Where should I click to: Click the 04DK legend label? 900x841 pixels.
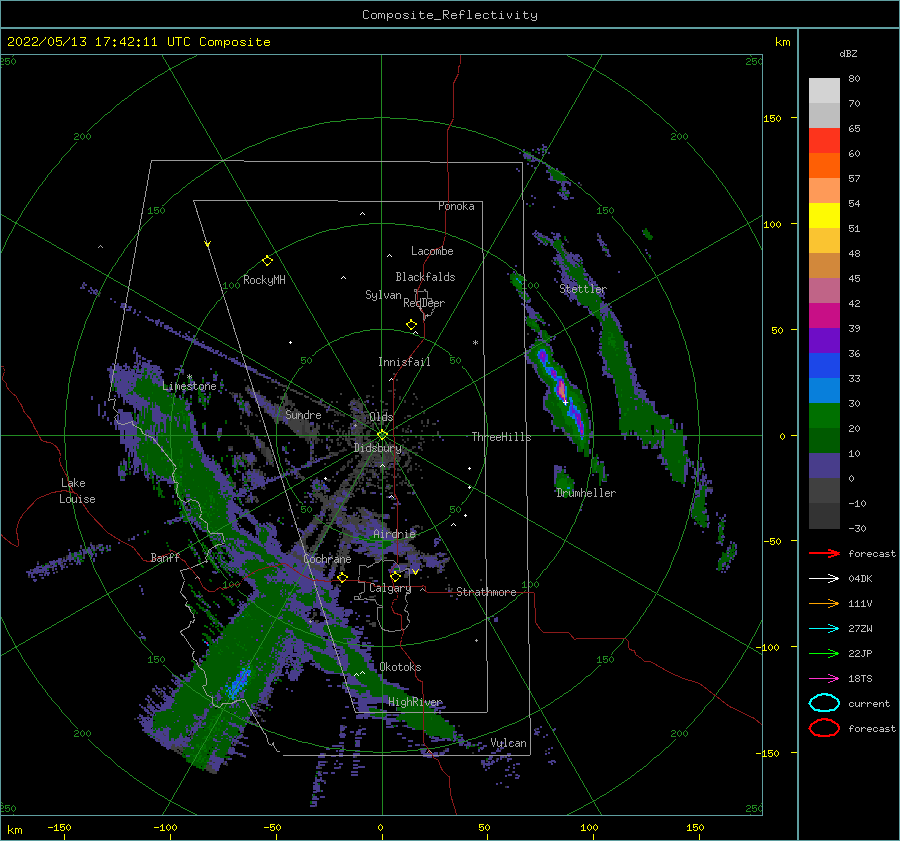coord(860,579)
